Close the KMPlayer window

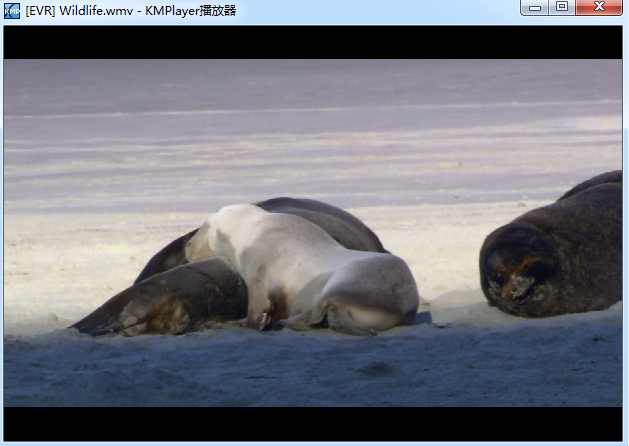tap(600, 7)
